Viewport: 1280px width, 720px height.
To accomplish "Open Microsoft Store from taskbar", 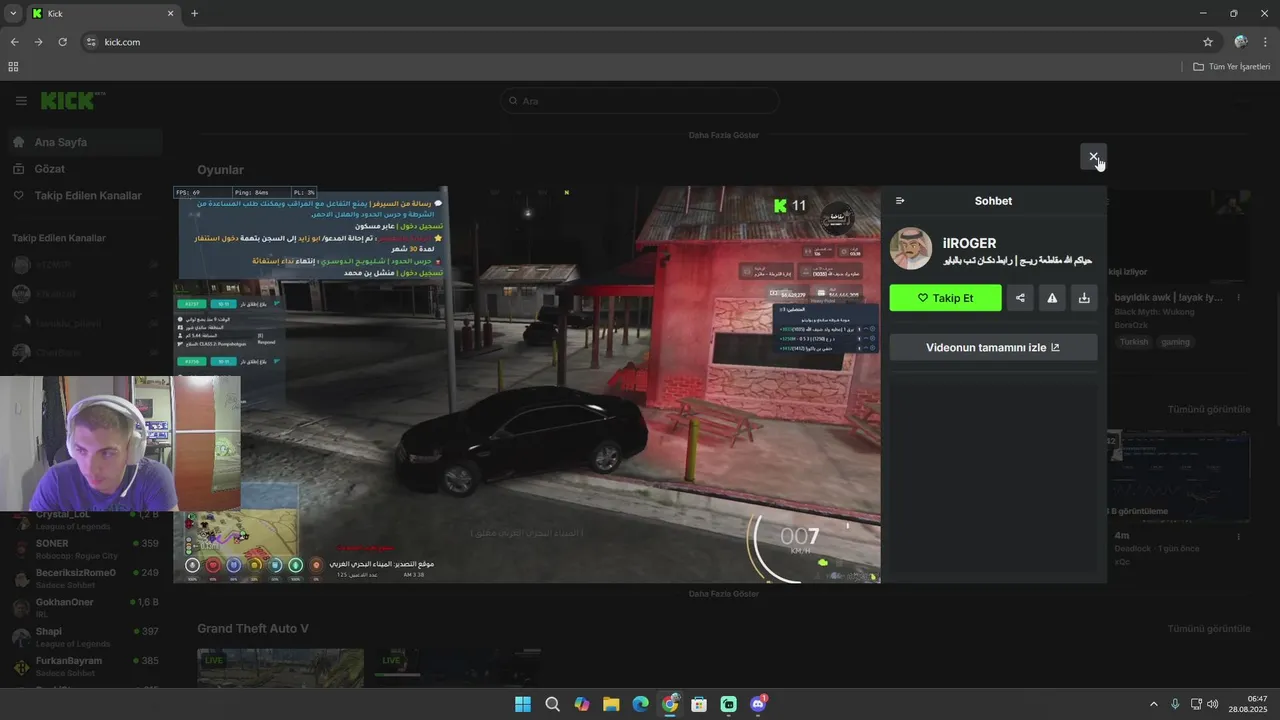I will click(x=699, y=704).
